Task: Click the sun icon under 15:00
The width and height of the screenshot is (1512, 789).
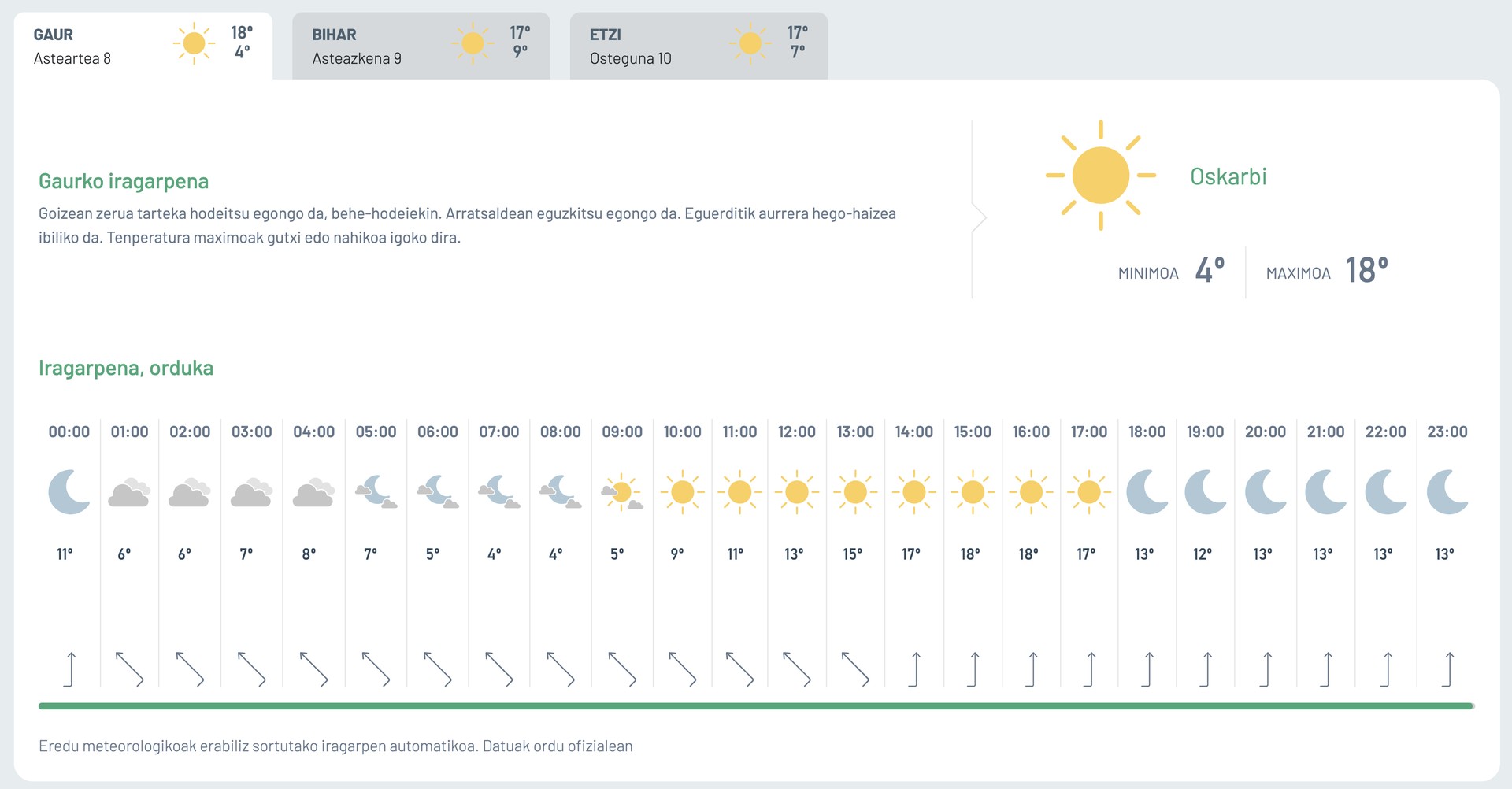Action: pos(973,492)
